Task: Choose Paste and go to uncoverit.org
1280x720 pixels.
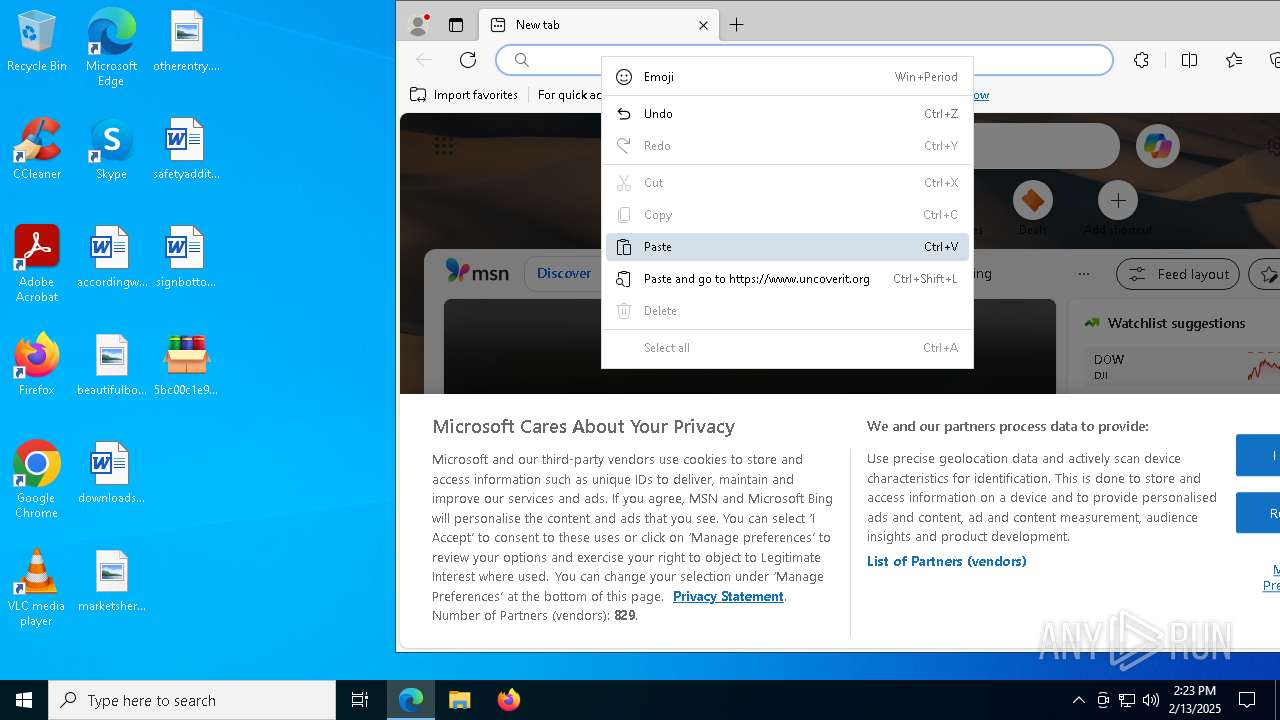Action: click(787, 279)
